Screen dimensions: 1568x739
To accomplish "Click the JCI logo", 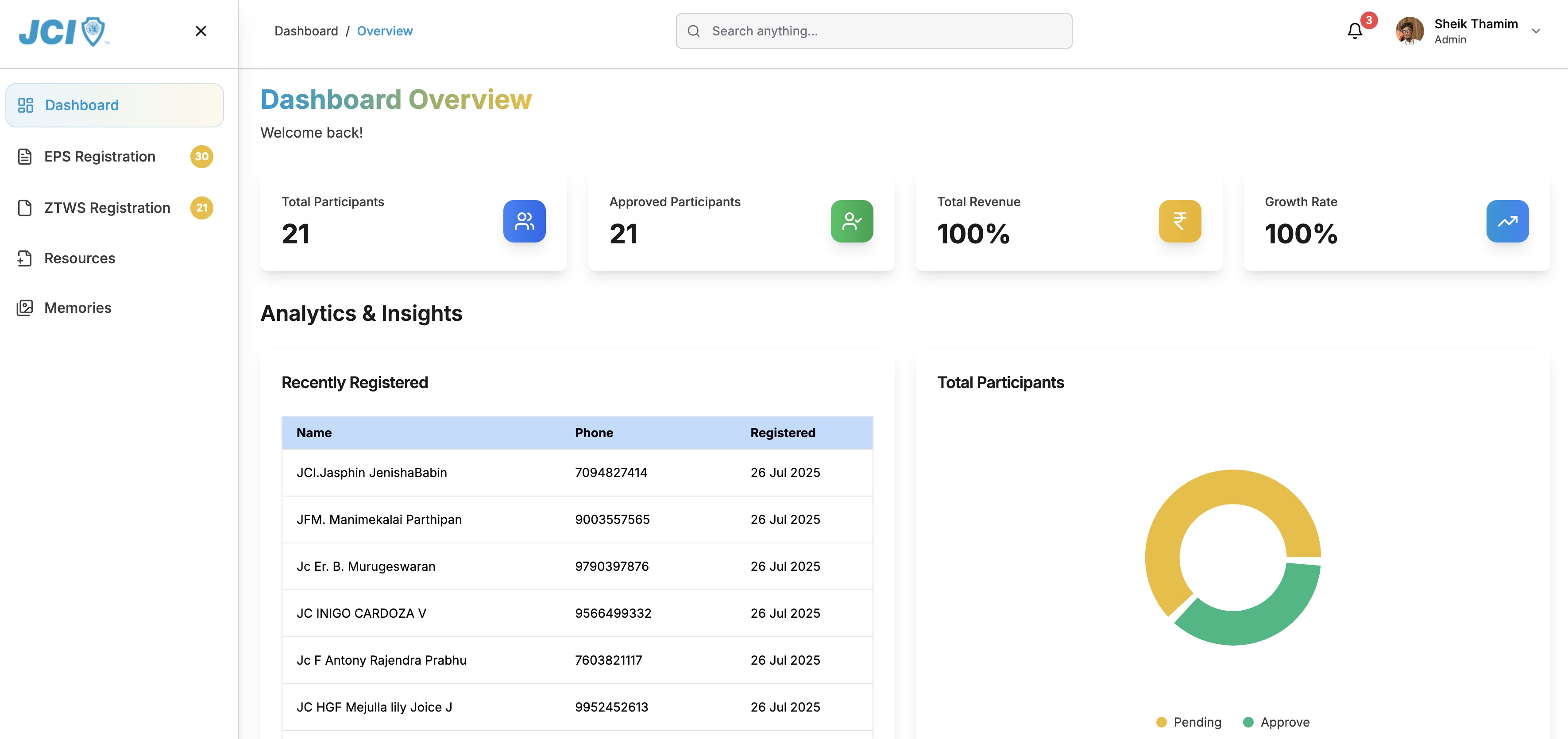I will pyautogui.click(x=63, y=31).
